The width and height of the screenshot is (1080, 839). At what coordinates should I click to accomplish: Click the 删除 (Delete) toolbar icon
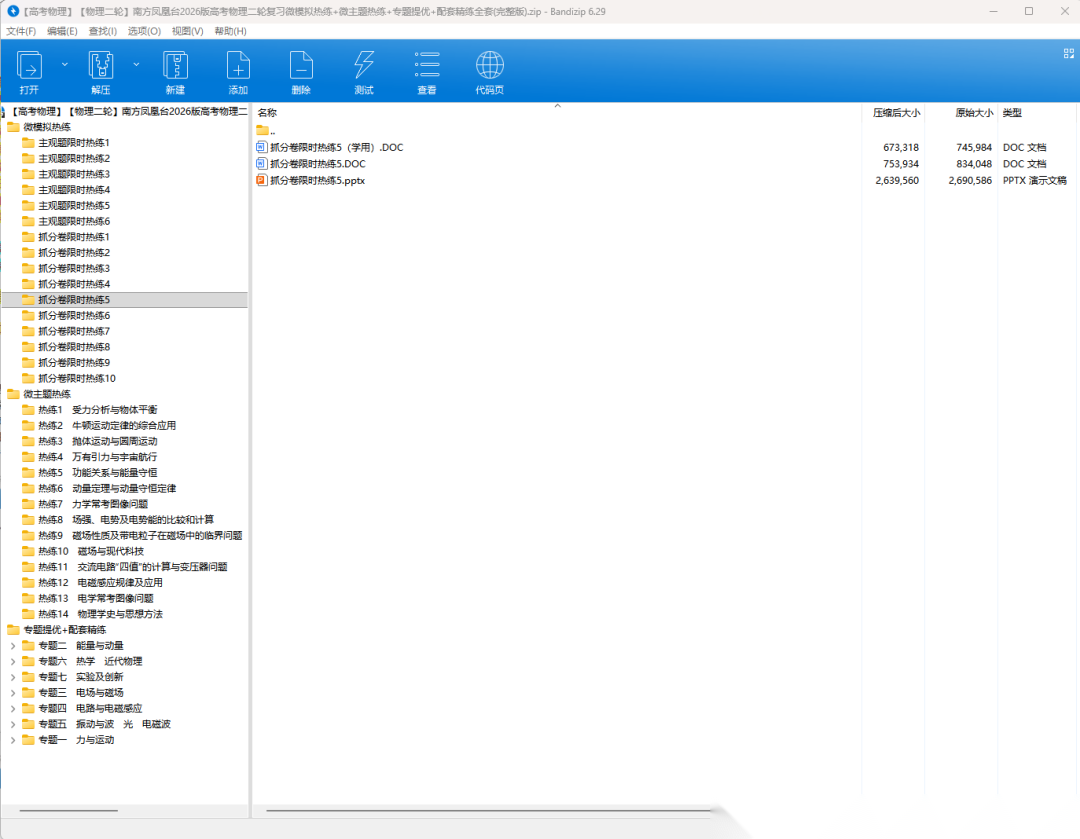(301, 67)
